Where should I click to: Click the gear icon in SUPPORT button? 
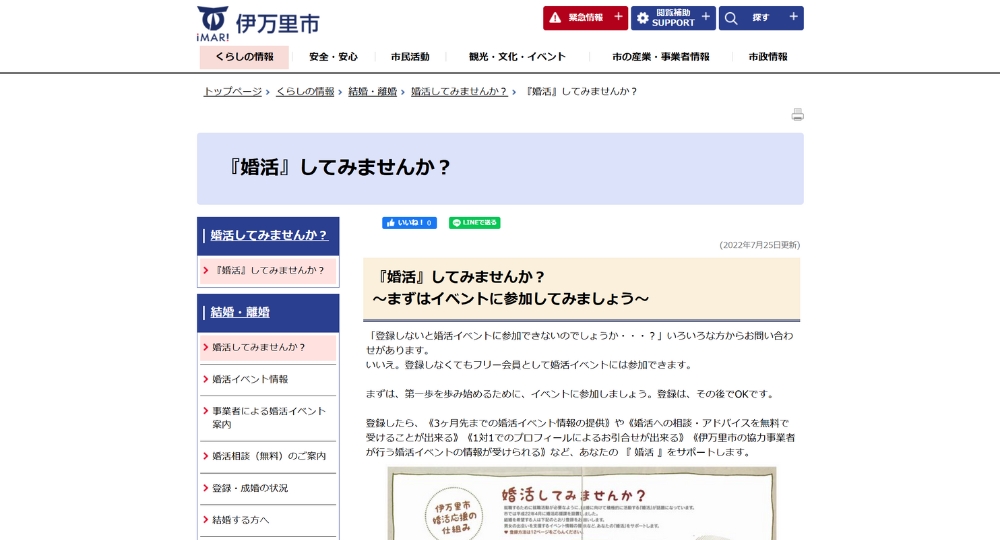[642, 18]
